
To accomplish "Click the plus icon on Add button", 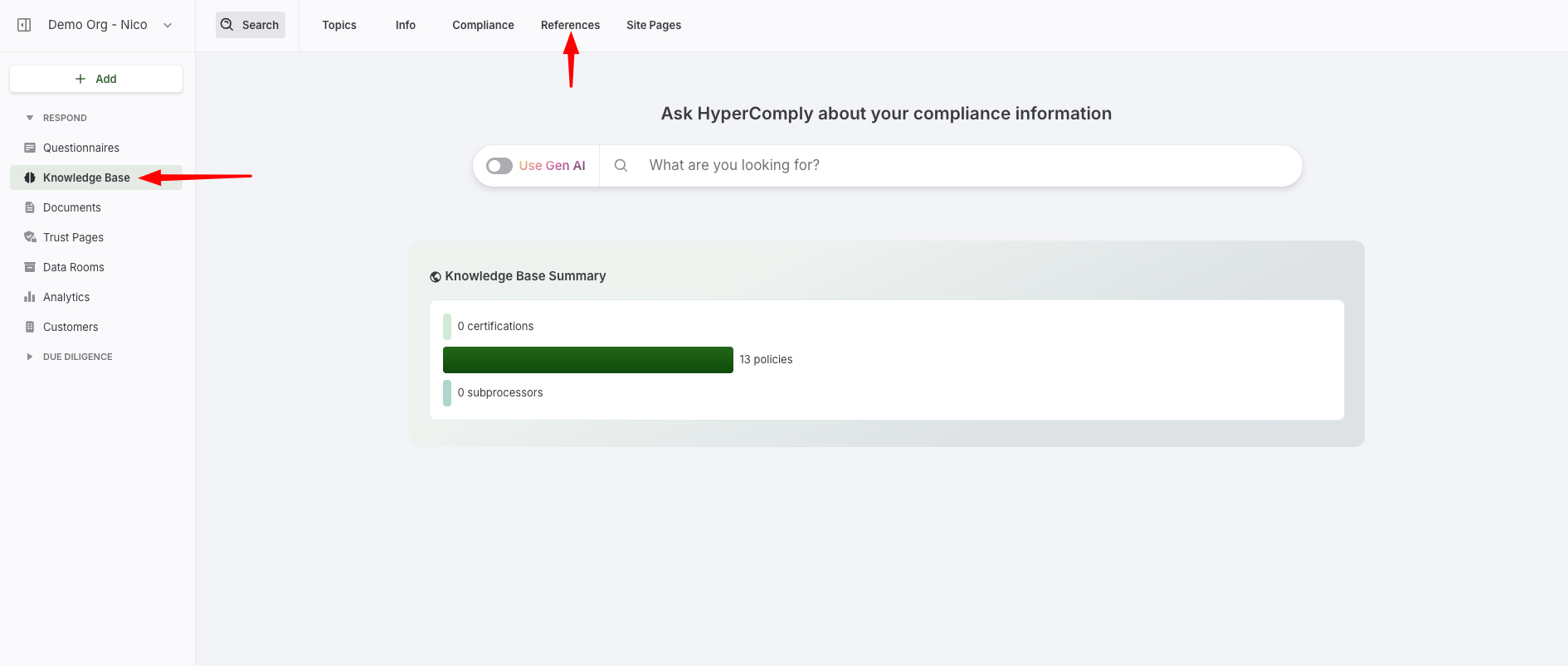I will (80, 79).
